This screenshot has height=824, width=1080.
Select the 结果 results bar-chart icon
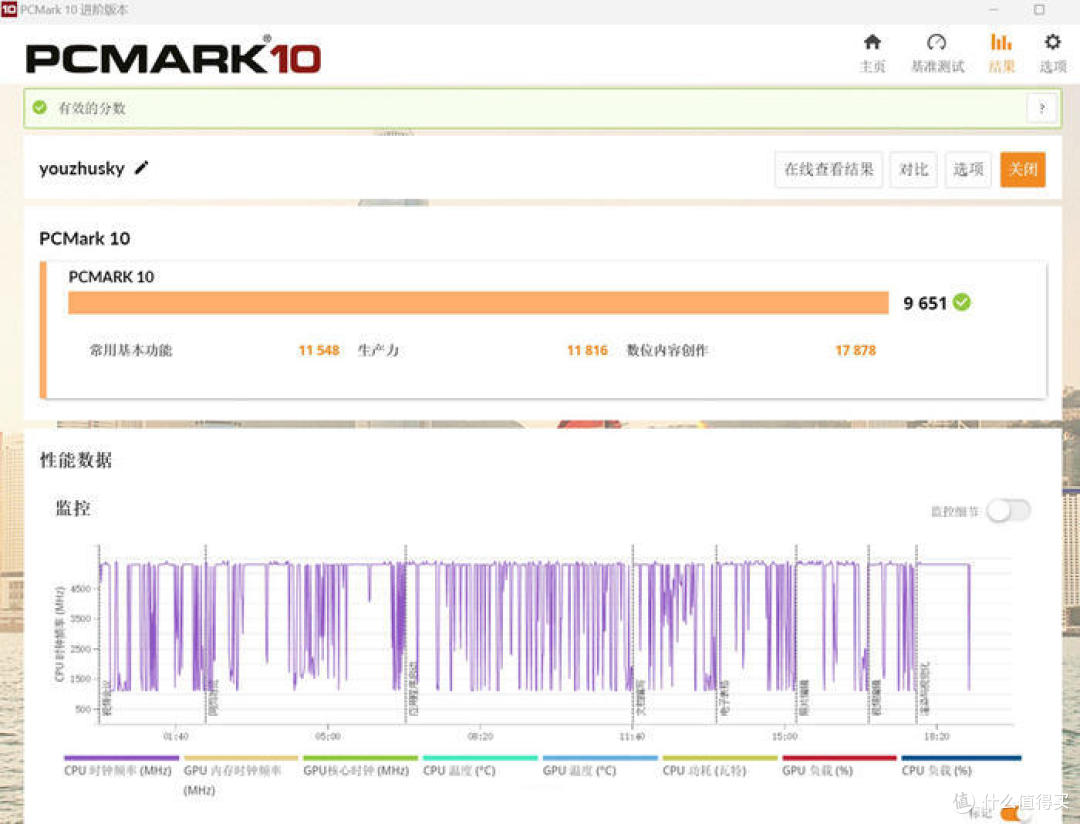pos(1001,43)
